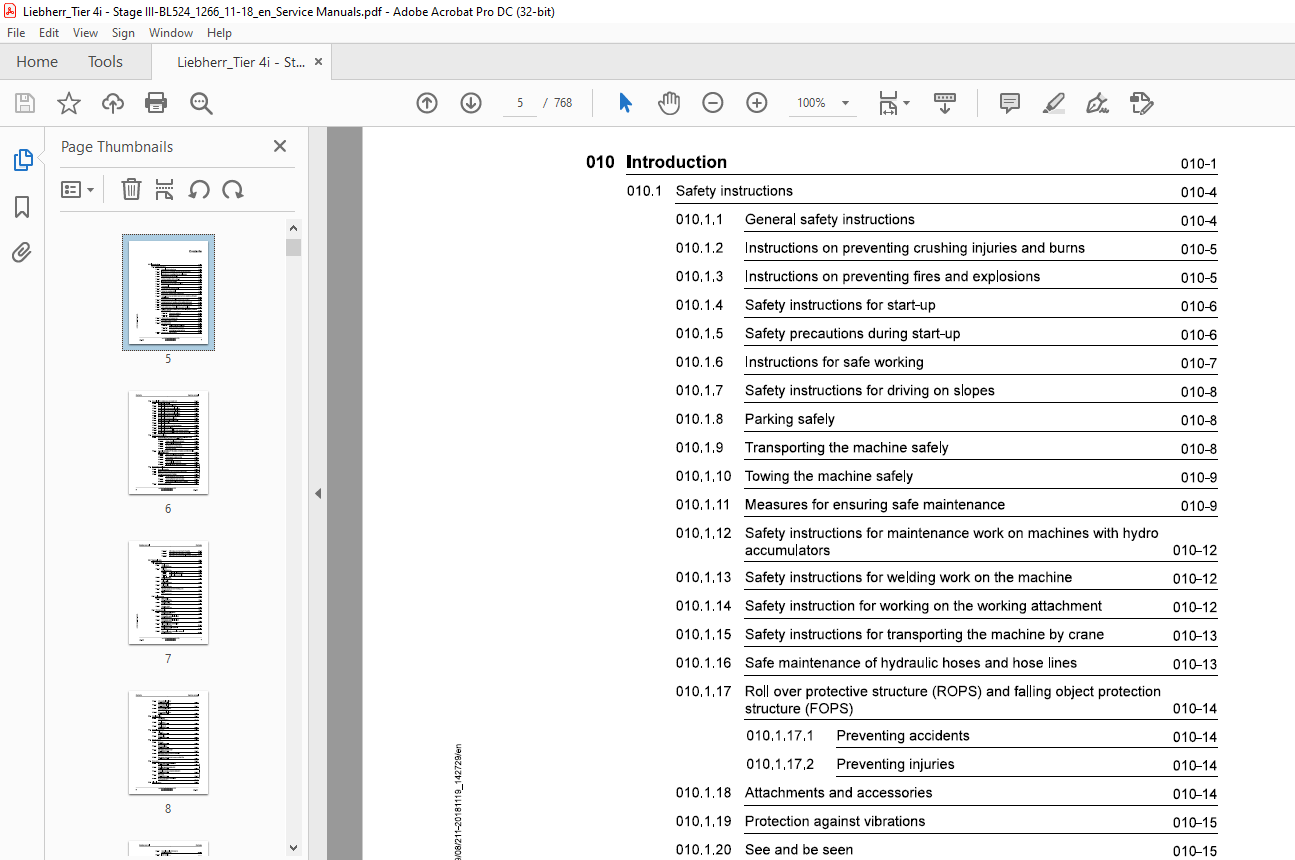Viewport: 1295px width, 860px height.
Task: Rotate page counterclockwise
Action: pos(199,189)
